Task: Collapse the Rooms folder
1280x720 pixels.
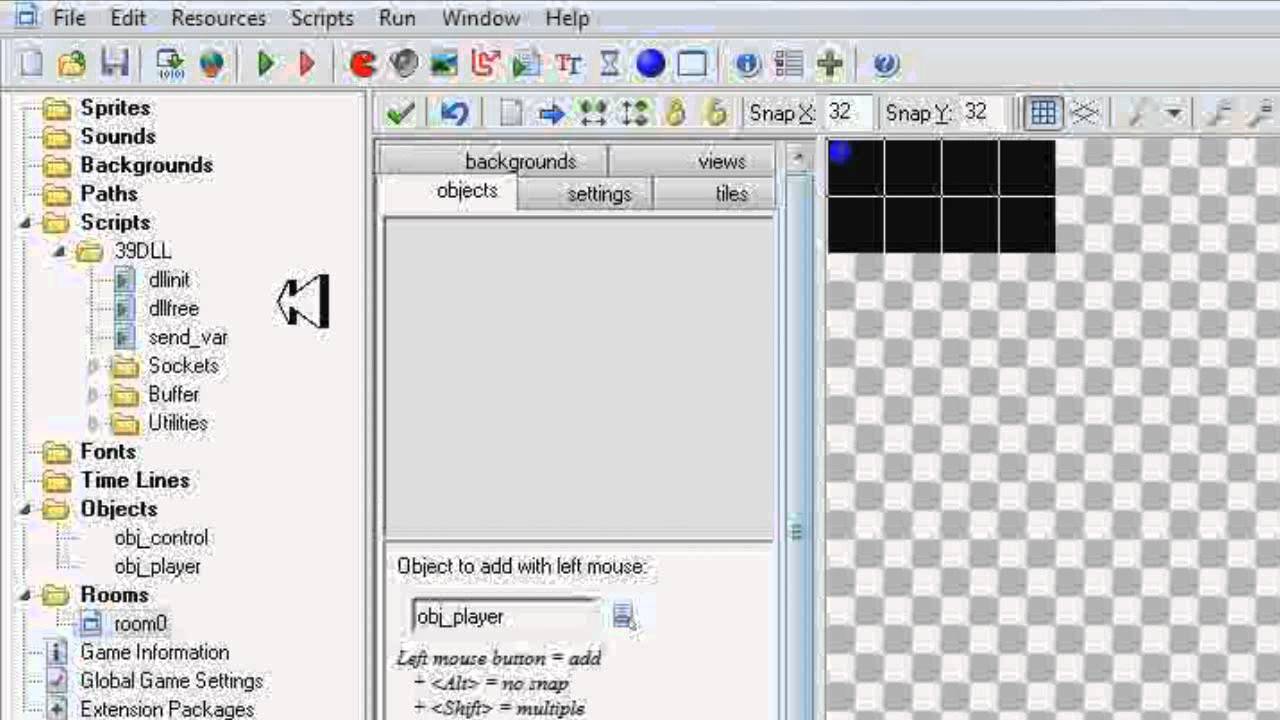Action: [x=25, y=595]
